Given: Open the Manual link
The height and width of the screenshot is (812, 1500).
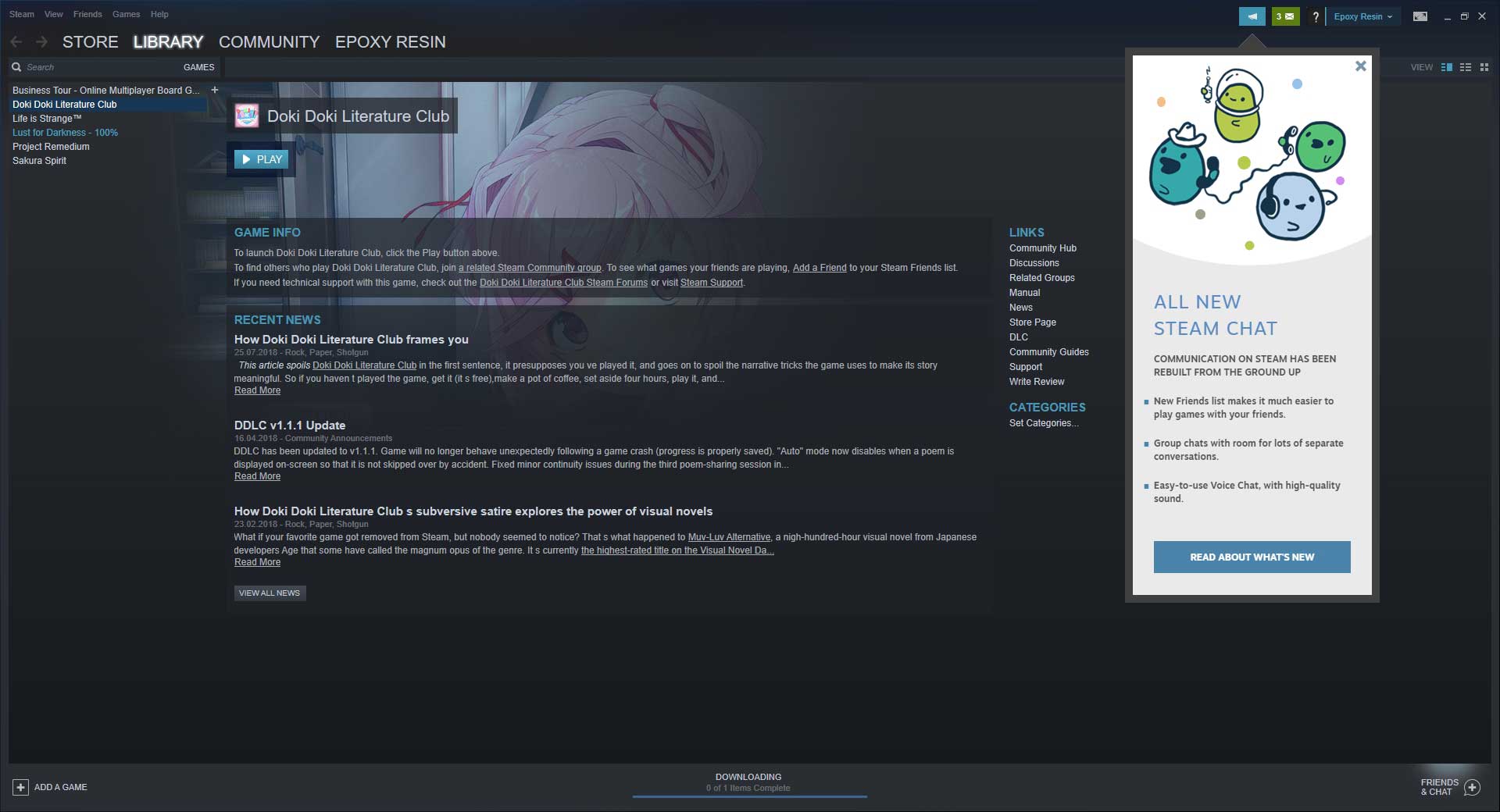Looking at the screenshot, I should (x=1025, y=292).
